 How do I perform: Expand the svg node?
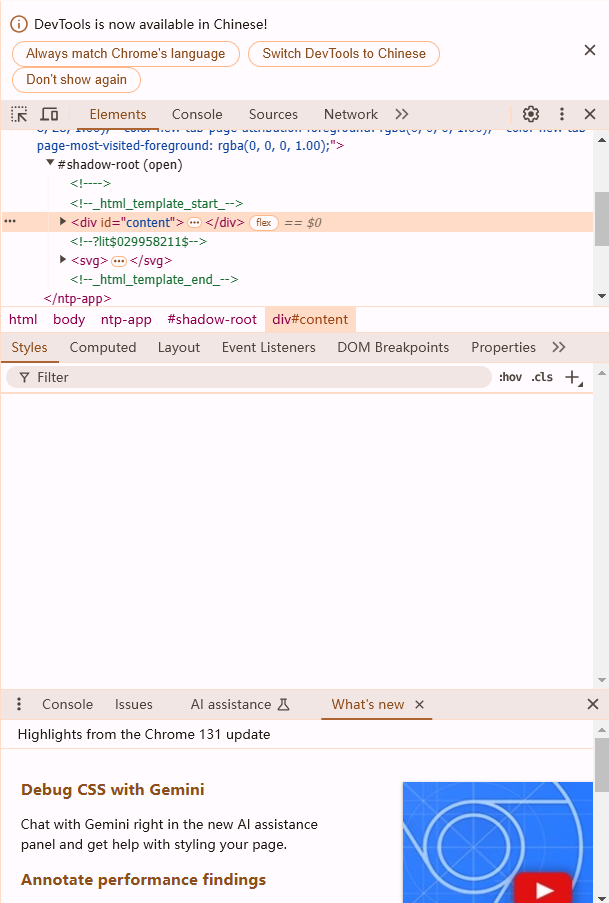click(63, 260)
